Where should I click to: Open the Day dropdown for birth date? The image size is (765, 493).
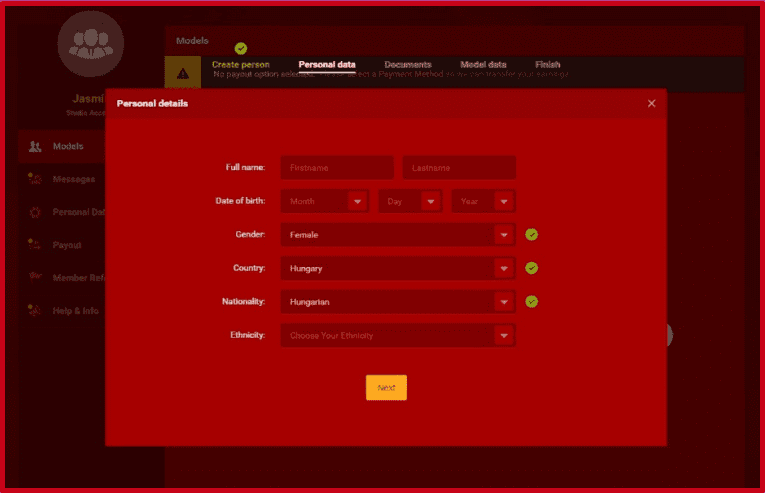click(x=410, y=201)
